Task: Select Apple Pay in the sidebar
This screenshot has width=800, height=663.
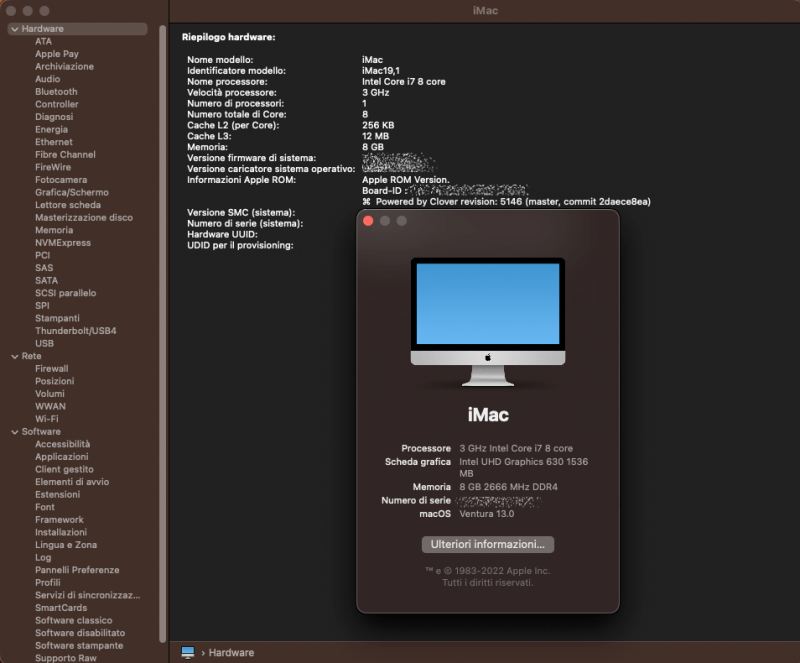Action: click(57, 54)
